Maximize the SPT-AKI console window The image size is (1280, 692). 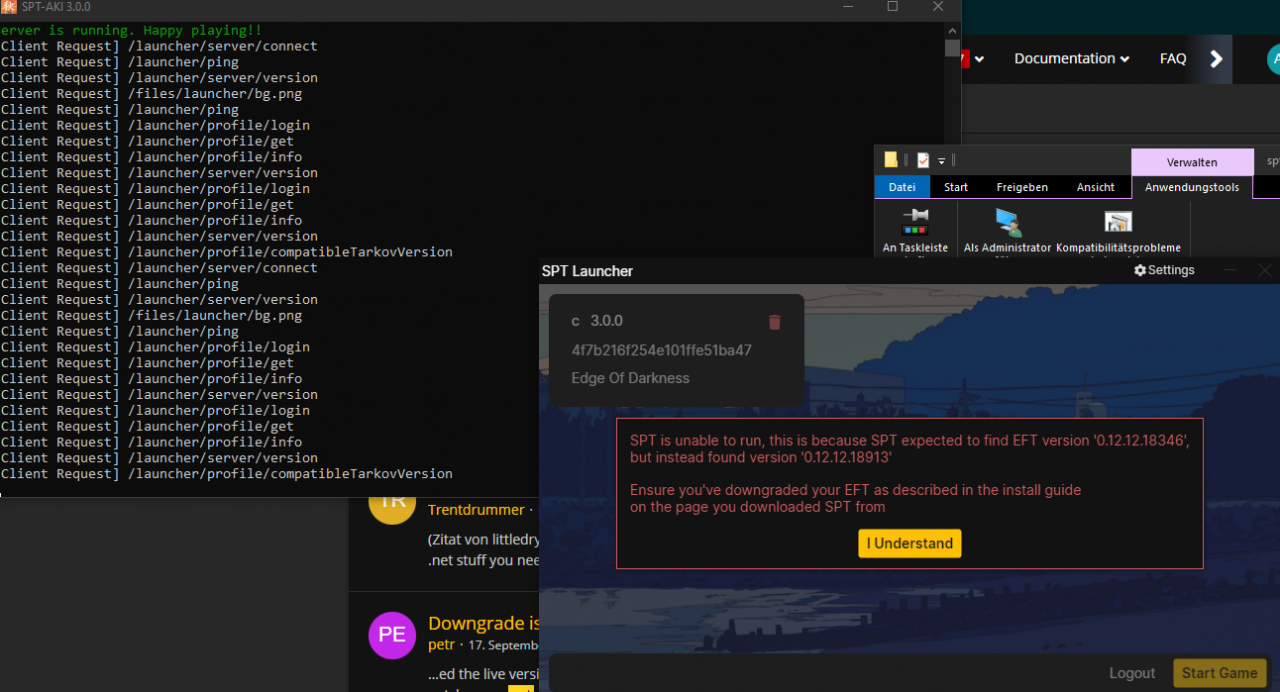tap(892, 7)
